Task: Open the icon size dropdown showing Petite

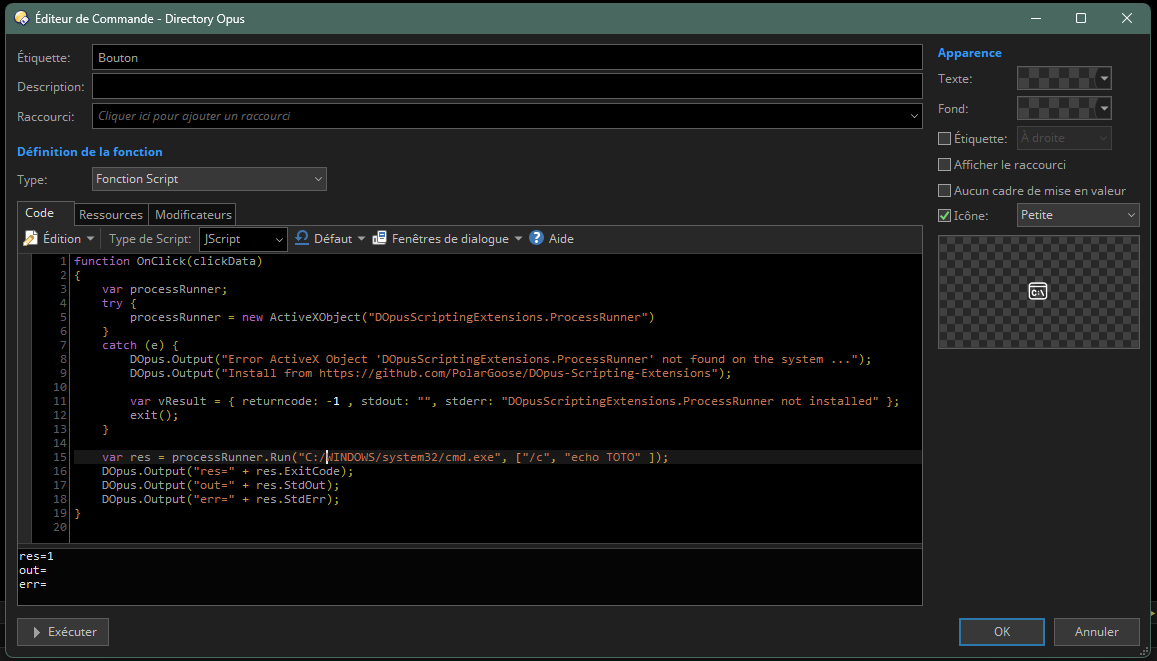Action: (1078, 215)
